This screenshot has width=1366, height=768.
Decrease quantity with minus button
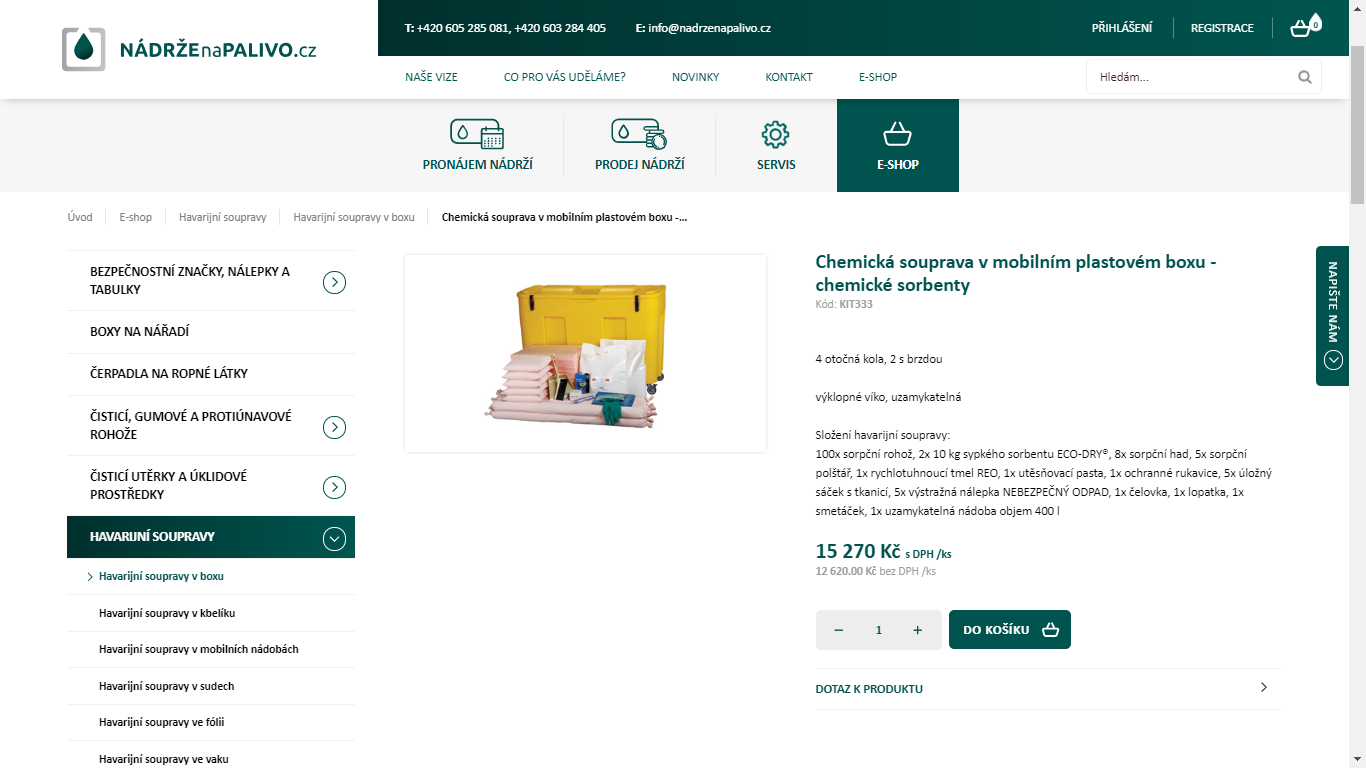[839, 630]
